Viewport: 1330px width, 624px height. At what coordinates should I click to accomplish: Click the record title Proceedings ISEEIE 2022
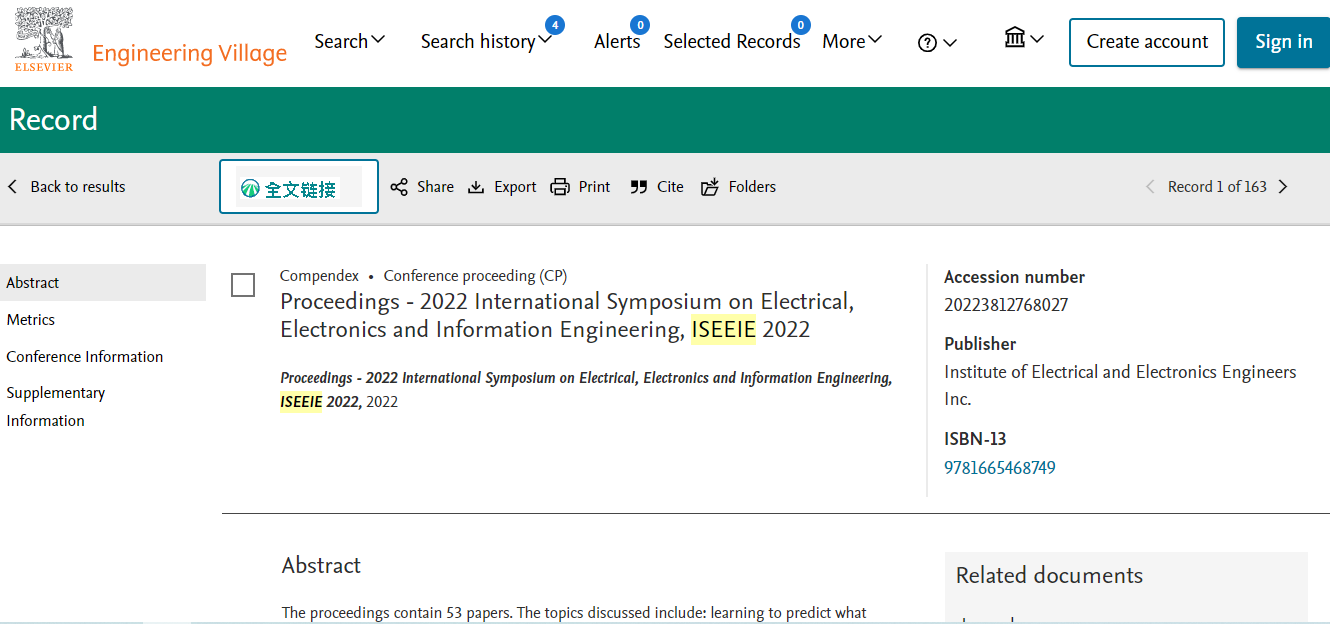pos(567,316)
